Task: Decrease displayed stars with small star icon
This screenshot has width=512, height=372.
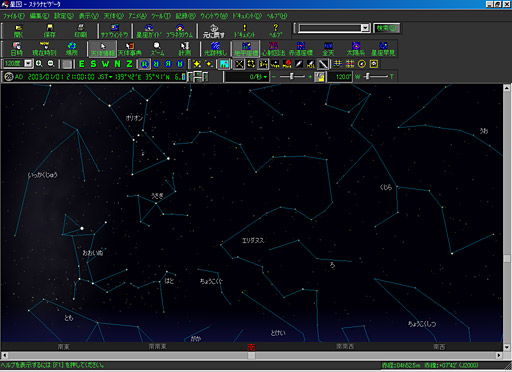Action: (x=209, y=64)
